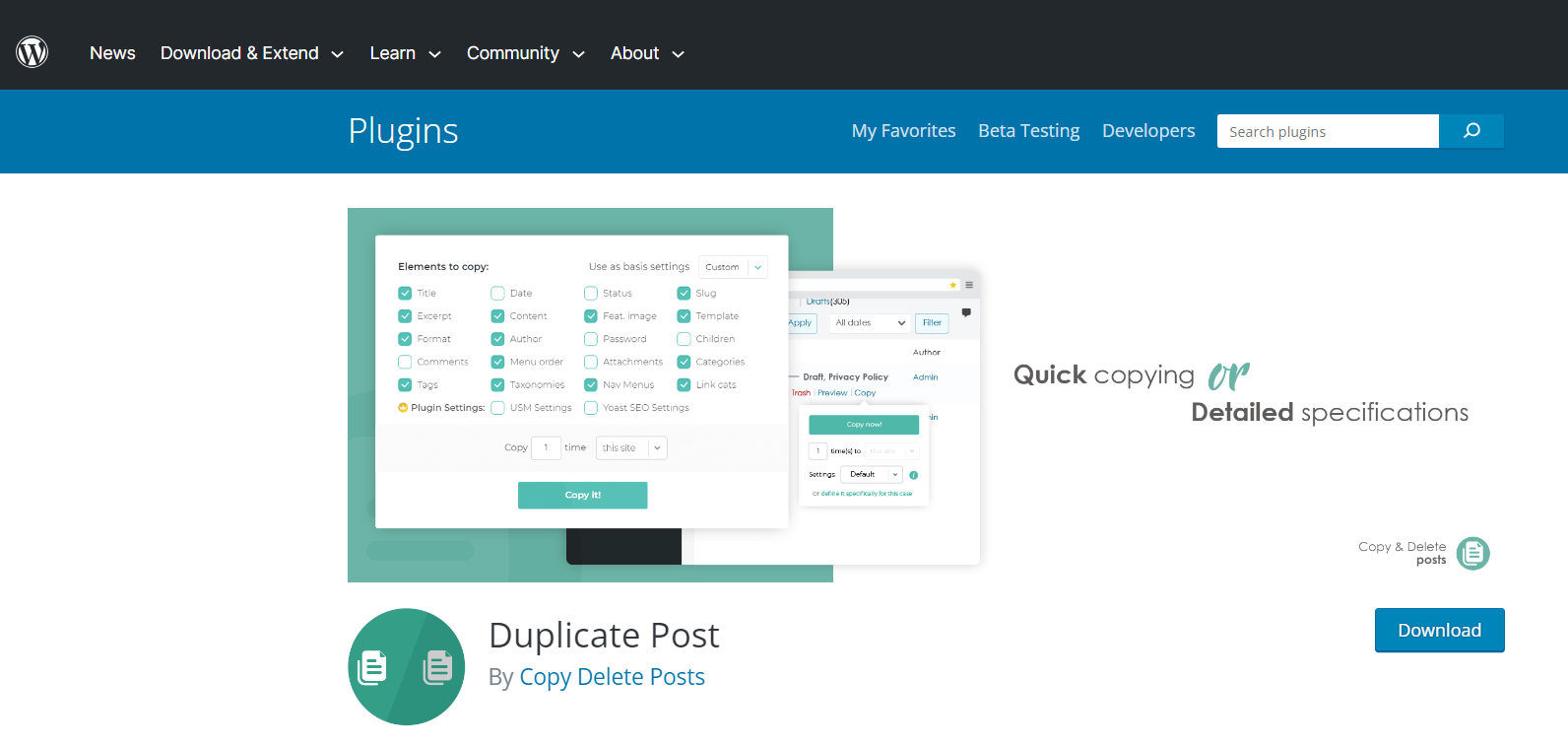
Task: Open the My Favorites tab
Action: click(x=903, y=131)
